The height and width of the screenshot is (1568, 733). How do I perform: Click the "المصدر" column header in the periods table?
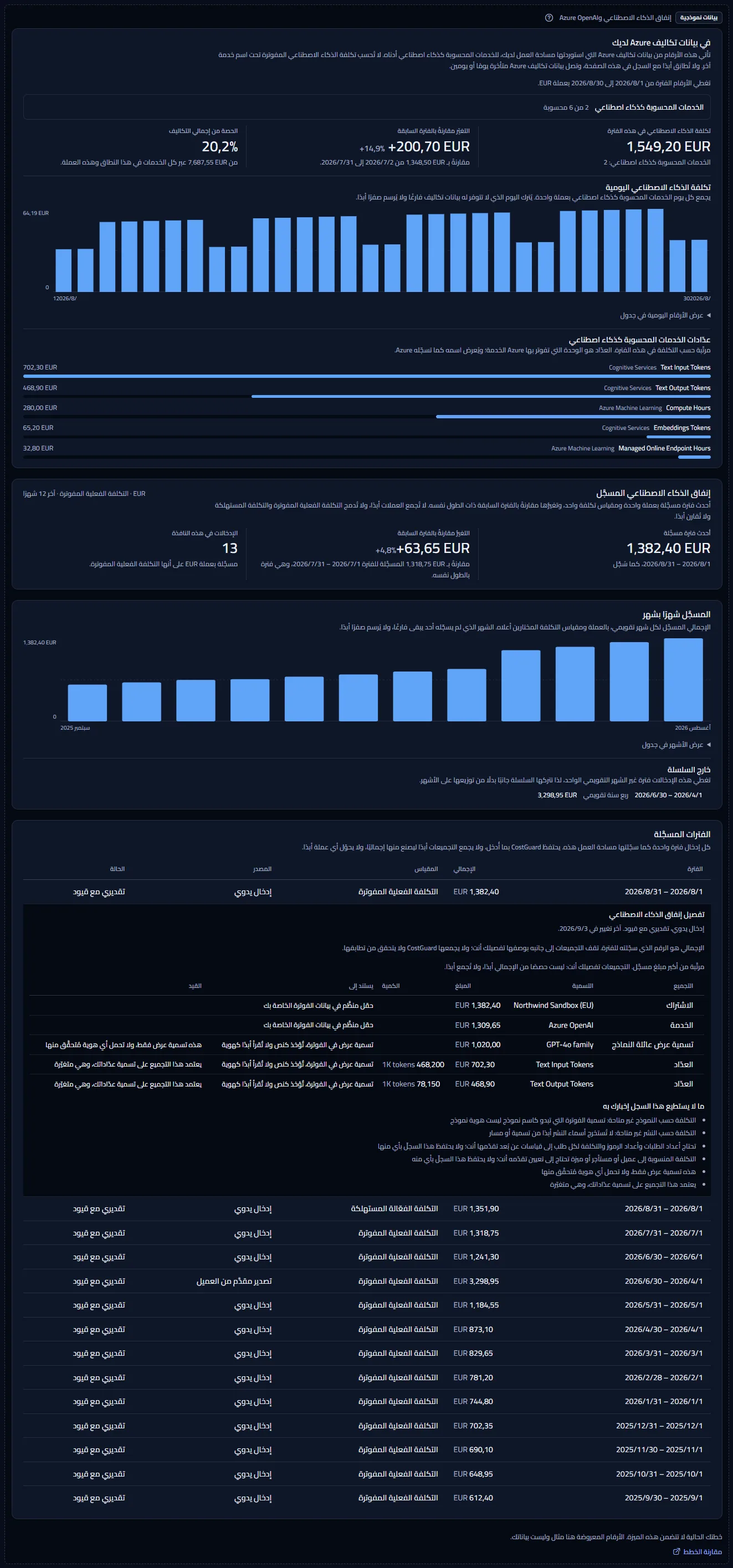point(263,869)
